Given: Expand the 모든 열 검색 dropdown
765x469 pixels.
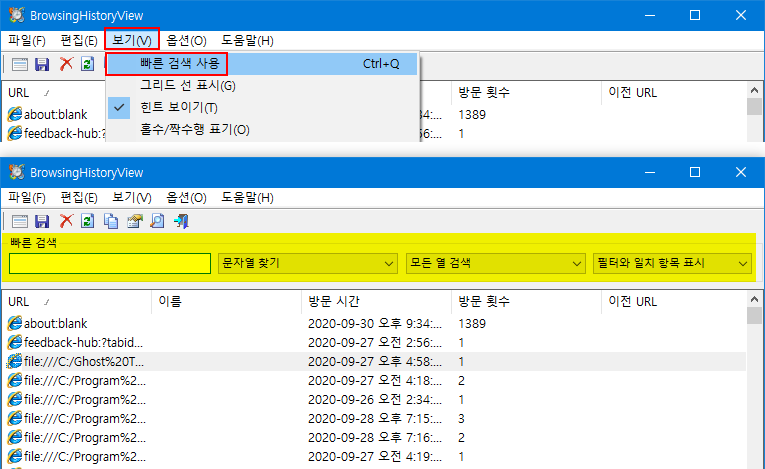Looking at the screenshot, I should [x=496, y=264].
